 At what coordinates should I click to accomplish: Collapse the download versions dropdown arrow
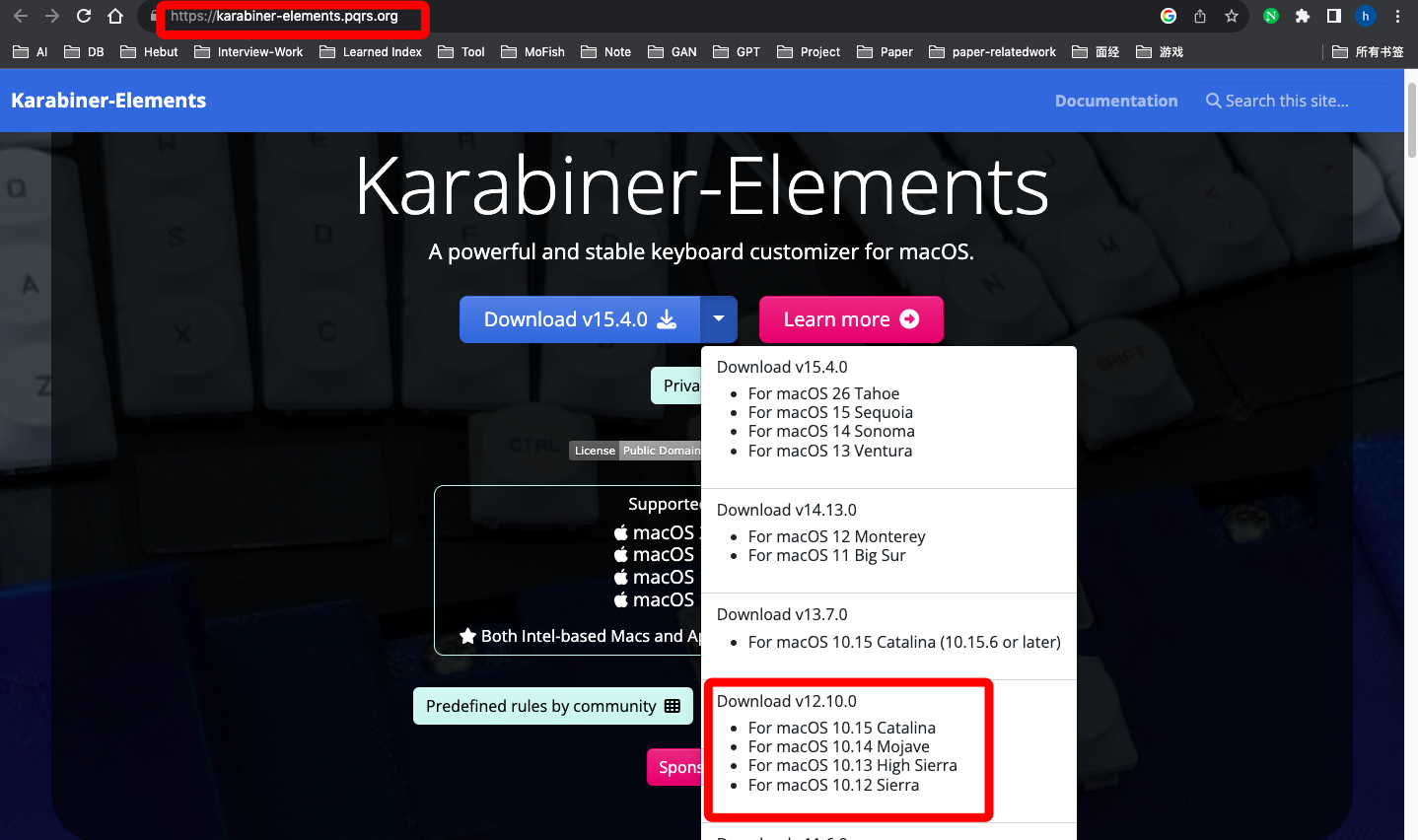pyautogui.click(x=719, y=319)
